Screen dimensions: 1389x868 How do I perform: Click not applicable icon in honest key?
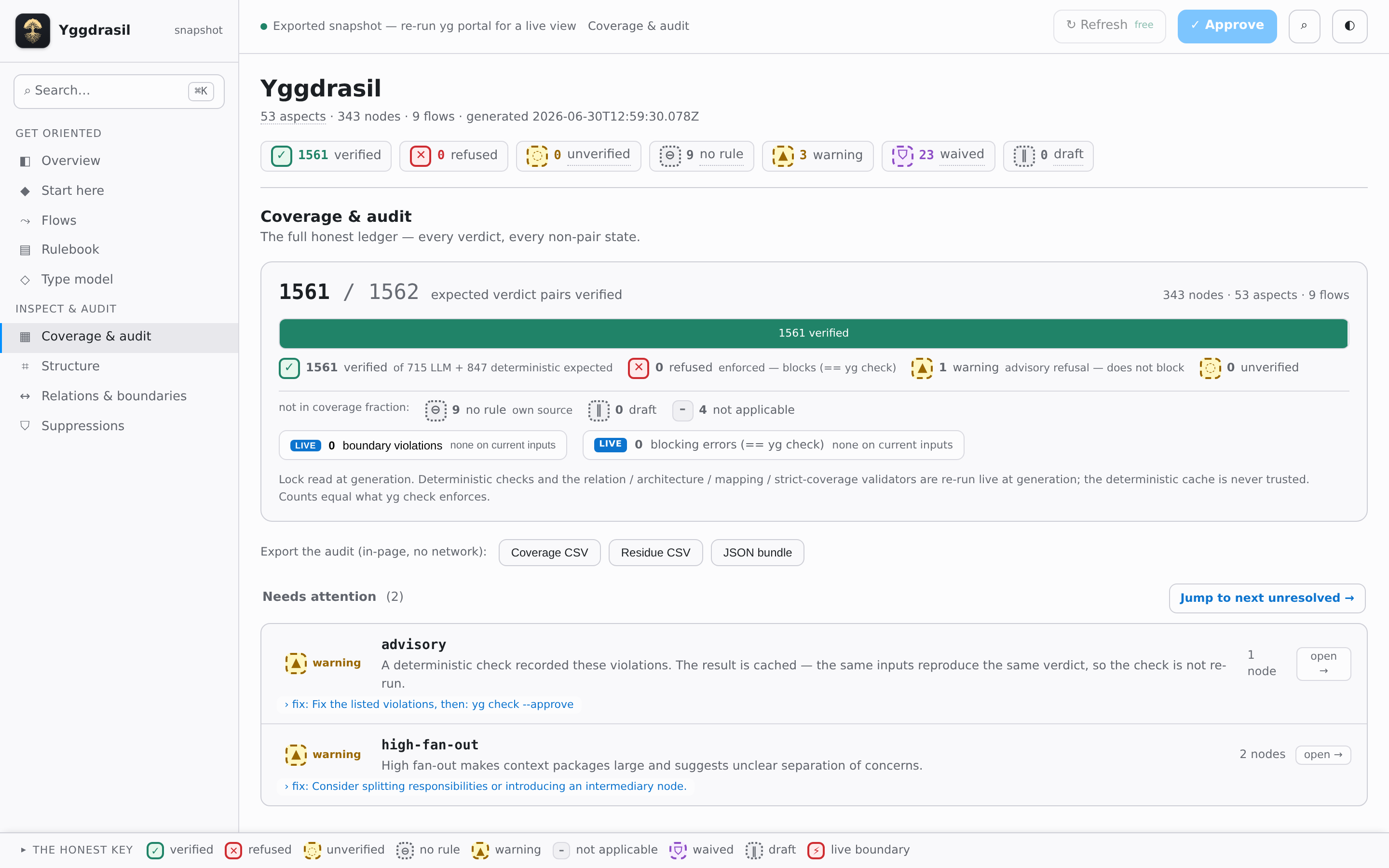point(561,850)
